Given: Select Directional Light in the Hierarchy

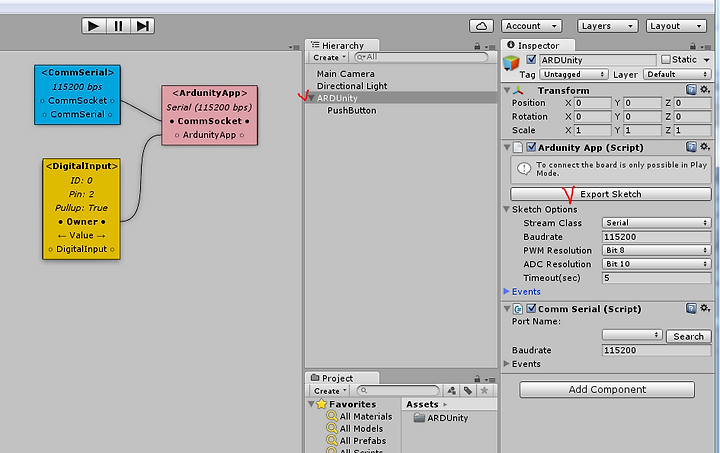Looking at the screenshot, I should coord(352,86).
